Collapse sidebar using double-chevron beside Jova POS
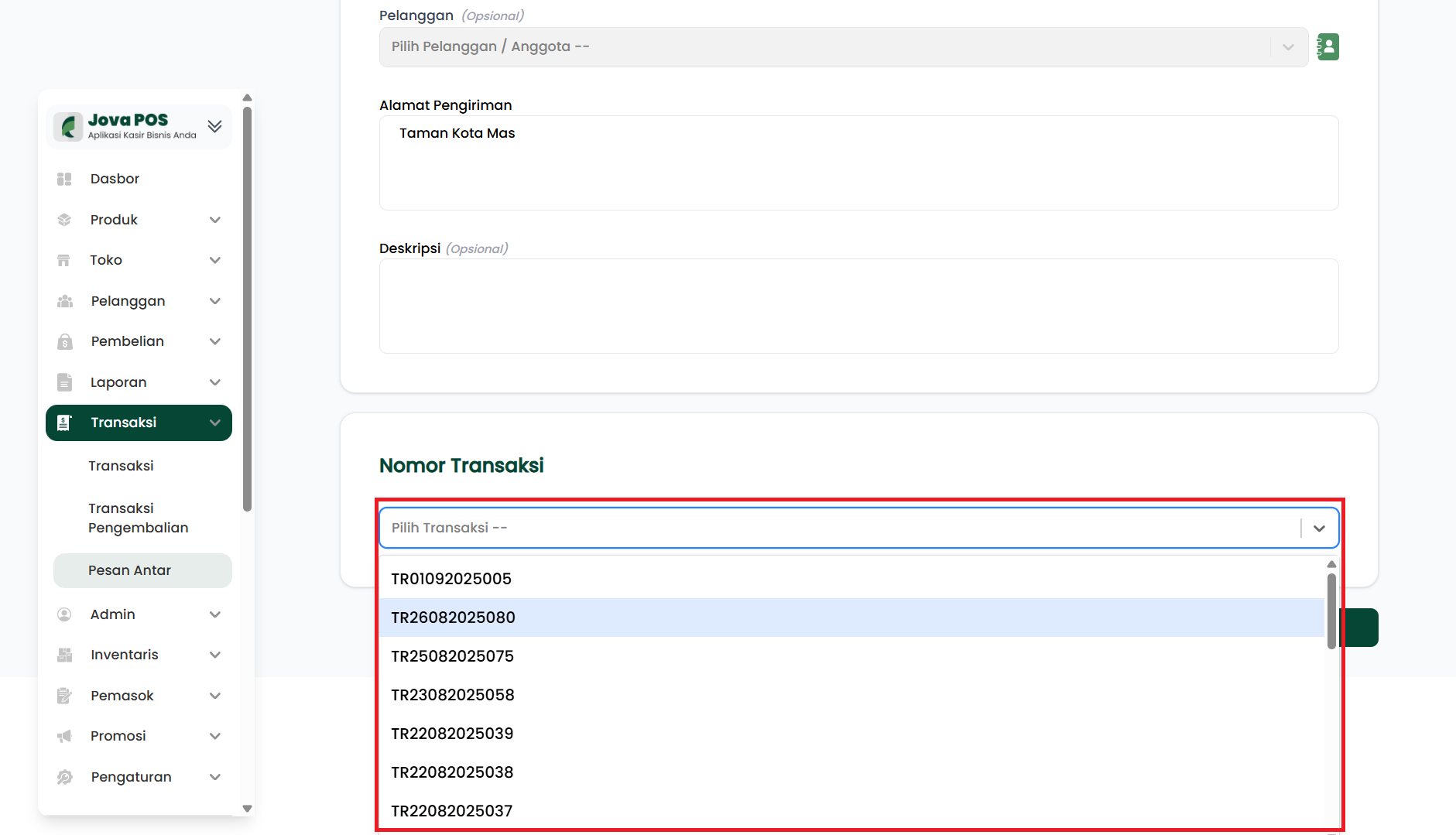This screenshot has width=1456, height=835. coord(215,126)
